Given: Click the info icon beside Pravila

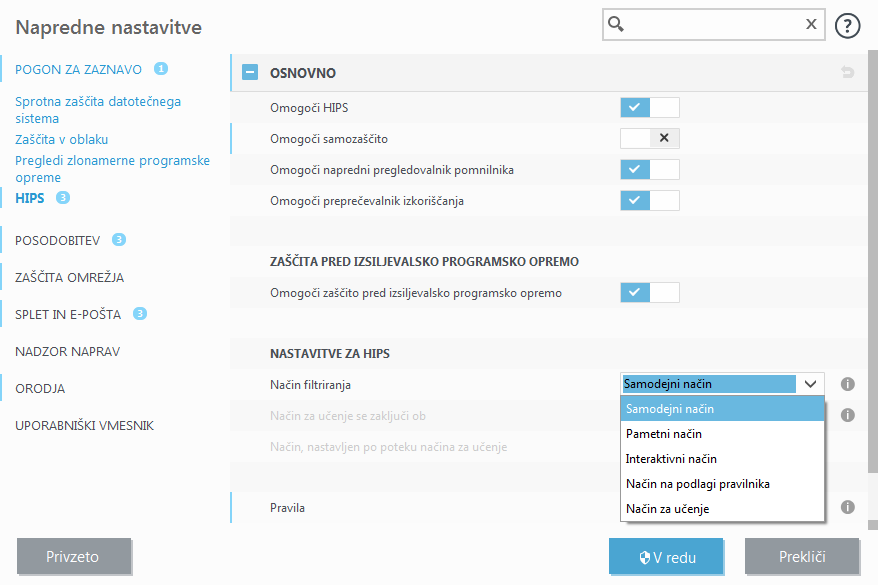Looking at the screenshot, I should (x=848, y=507).
